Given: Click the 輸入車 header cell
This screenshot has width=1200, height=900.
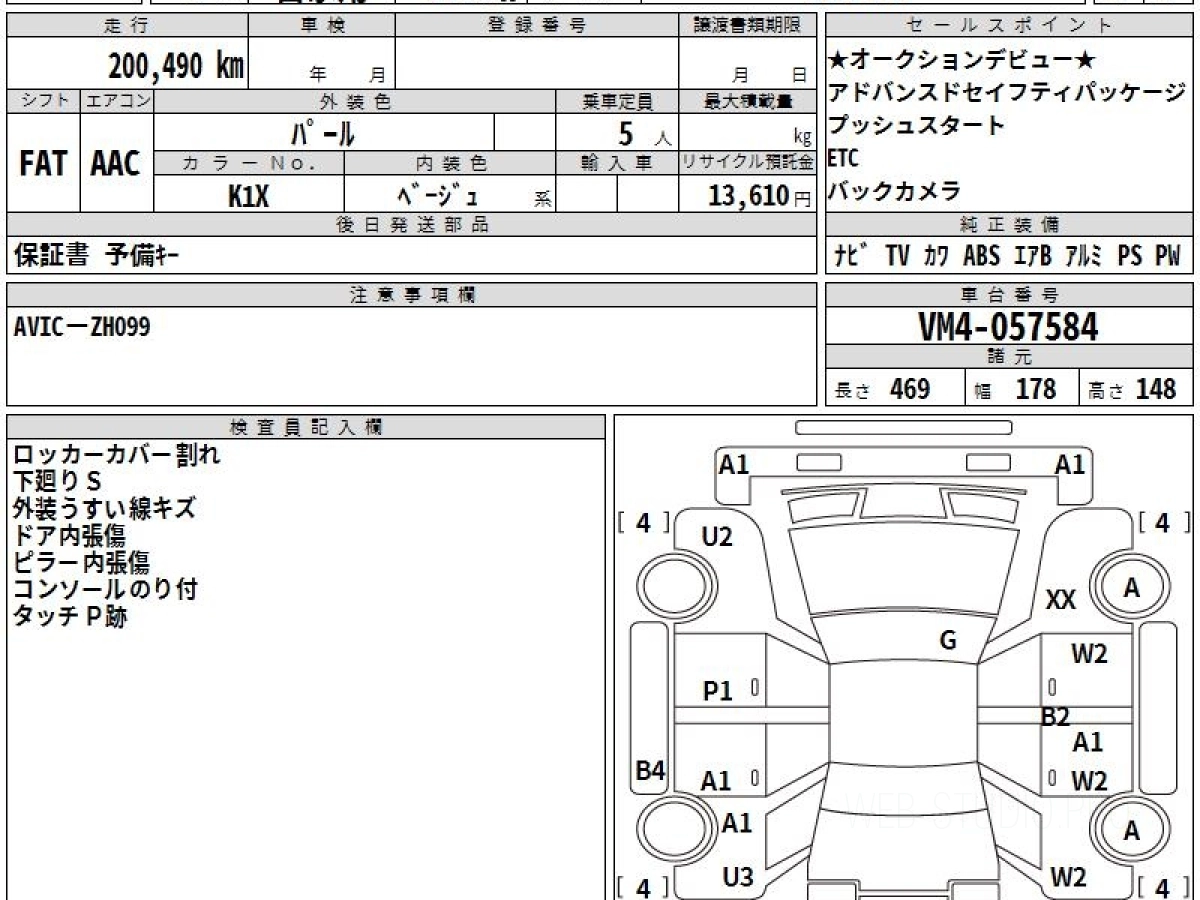Looking at the screenshot, I should tap(617, 162).
